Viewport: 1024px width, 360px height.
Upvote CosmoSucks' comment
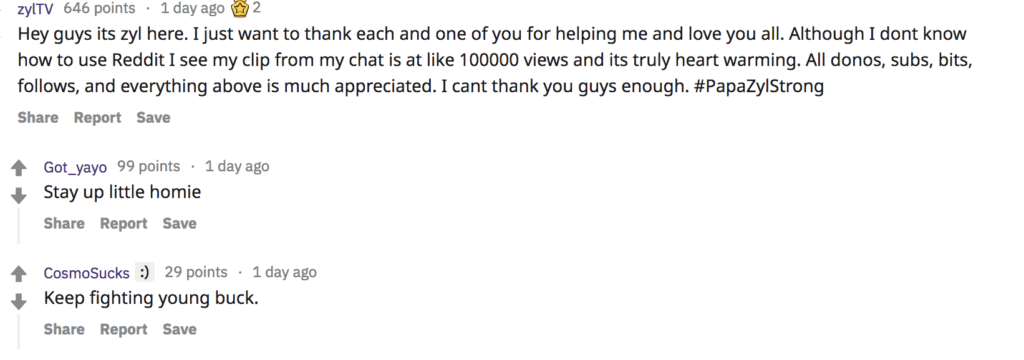point(18,274)
